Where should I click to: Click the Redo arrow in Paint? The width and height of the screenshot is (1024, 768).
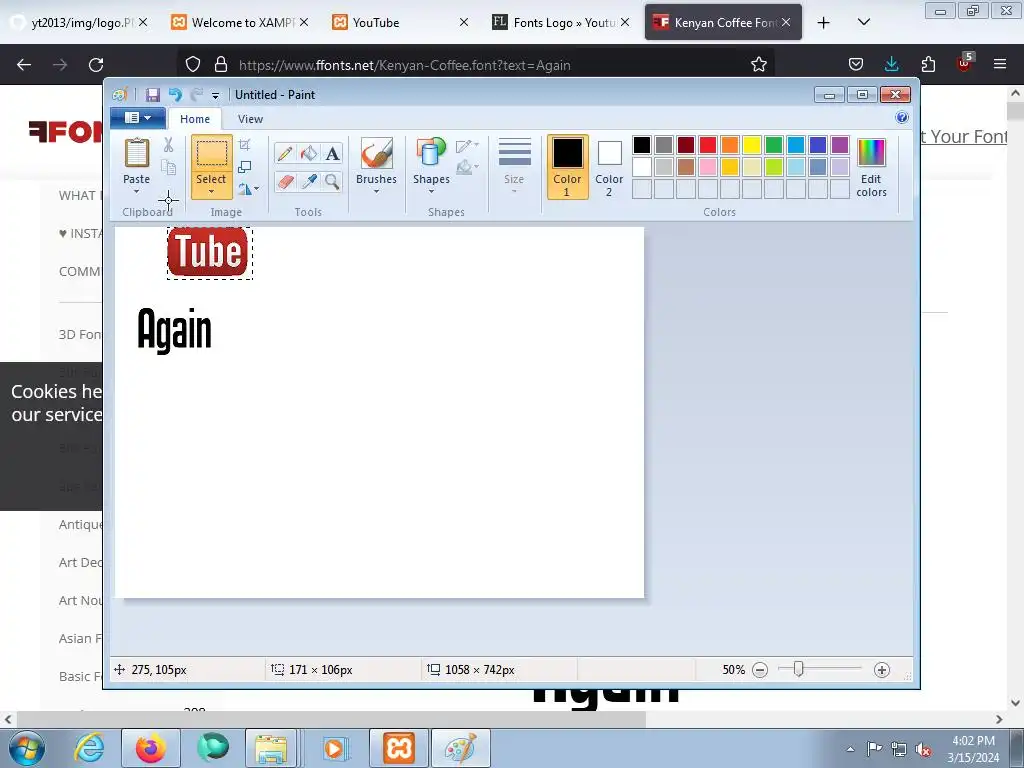tap(197, 95)
